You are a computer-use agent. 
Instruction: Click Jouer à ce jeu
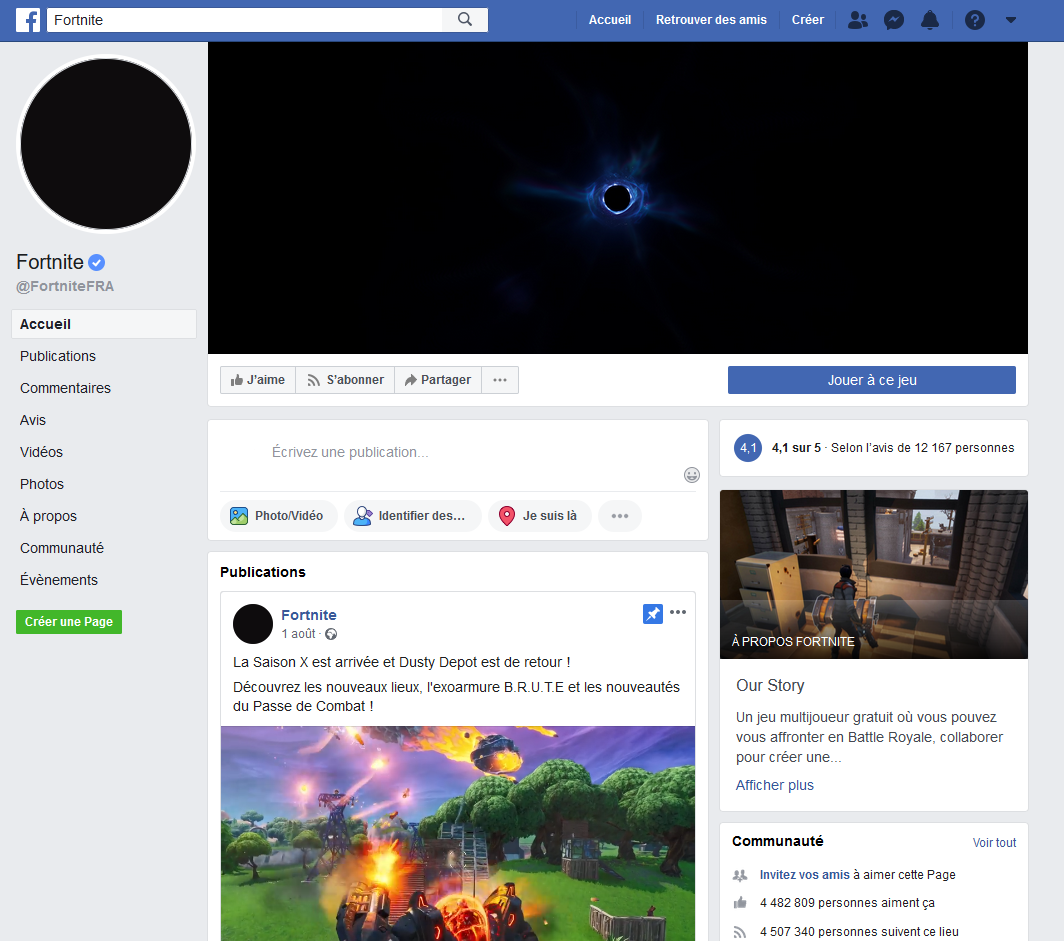[x=871, y=380]
